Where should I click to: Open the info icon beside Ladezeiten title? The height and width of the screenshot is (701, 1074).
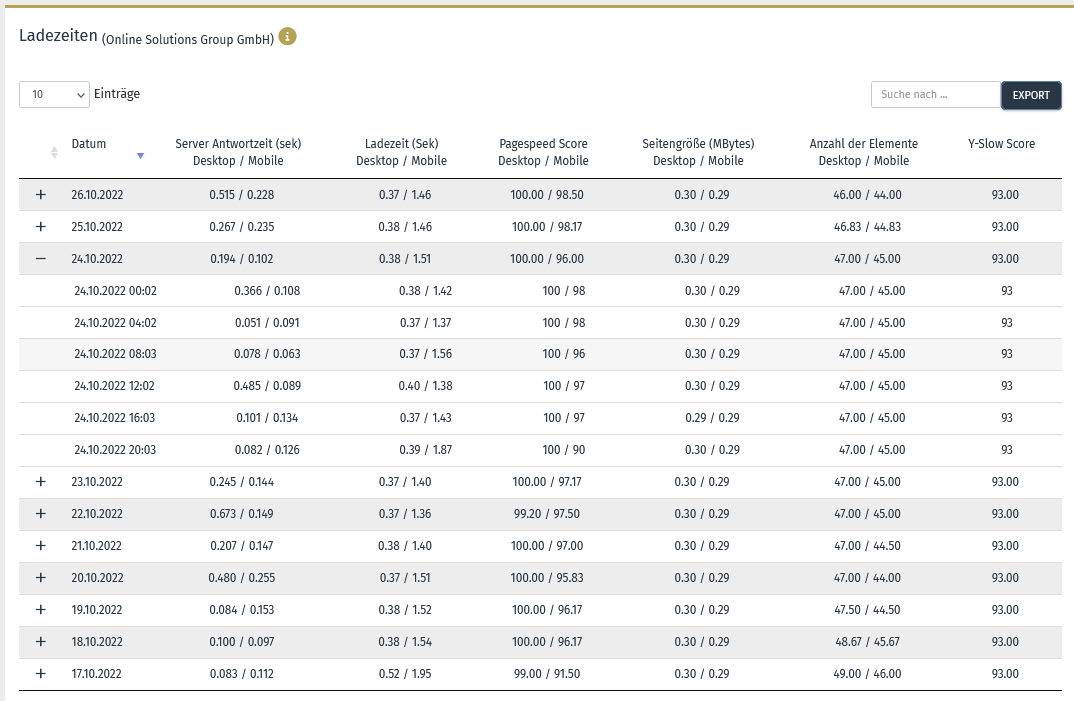(288, 36)
